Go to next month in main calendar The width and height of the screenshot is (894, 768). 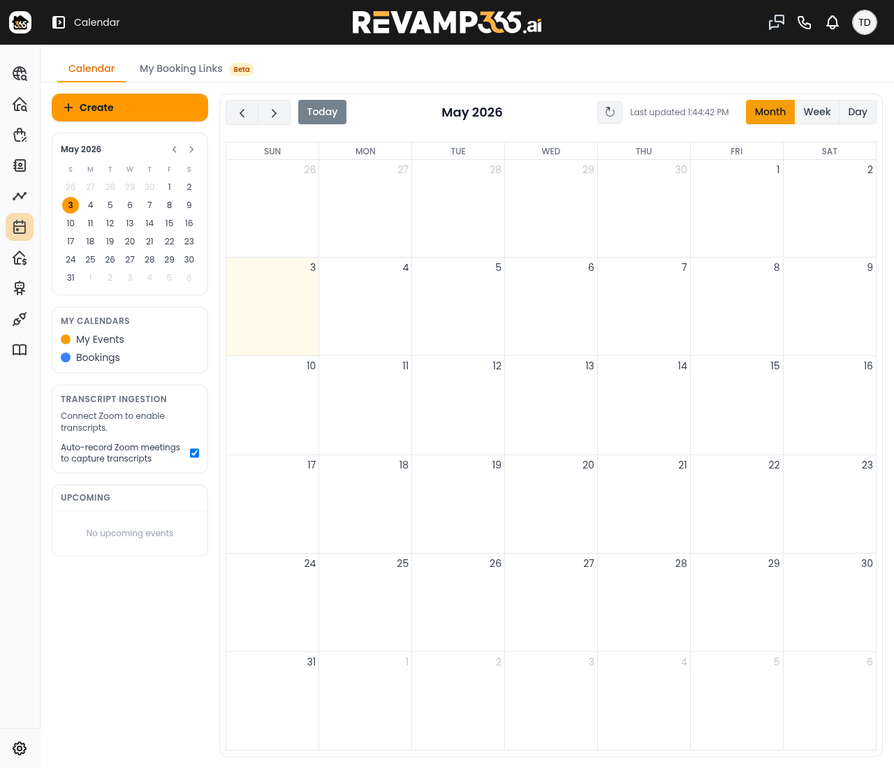pos(274,112)
